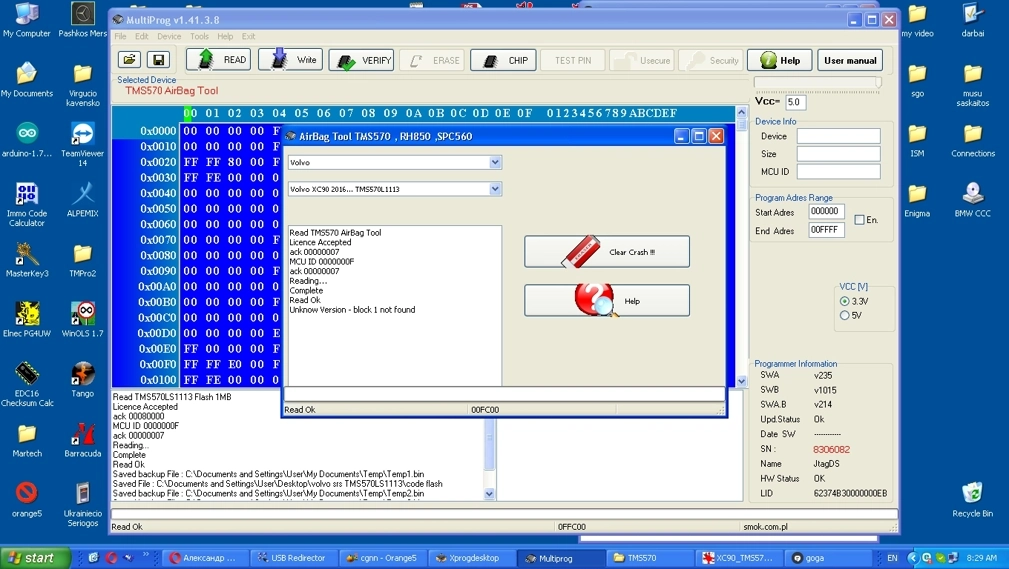Image resolution: width=1009 pixels, height=569 pixels.
Task: Open Elnec PG4UW desktop icon
Action: pyautogui.click(x=26, y=319)
